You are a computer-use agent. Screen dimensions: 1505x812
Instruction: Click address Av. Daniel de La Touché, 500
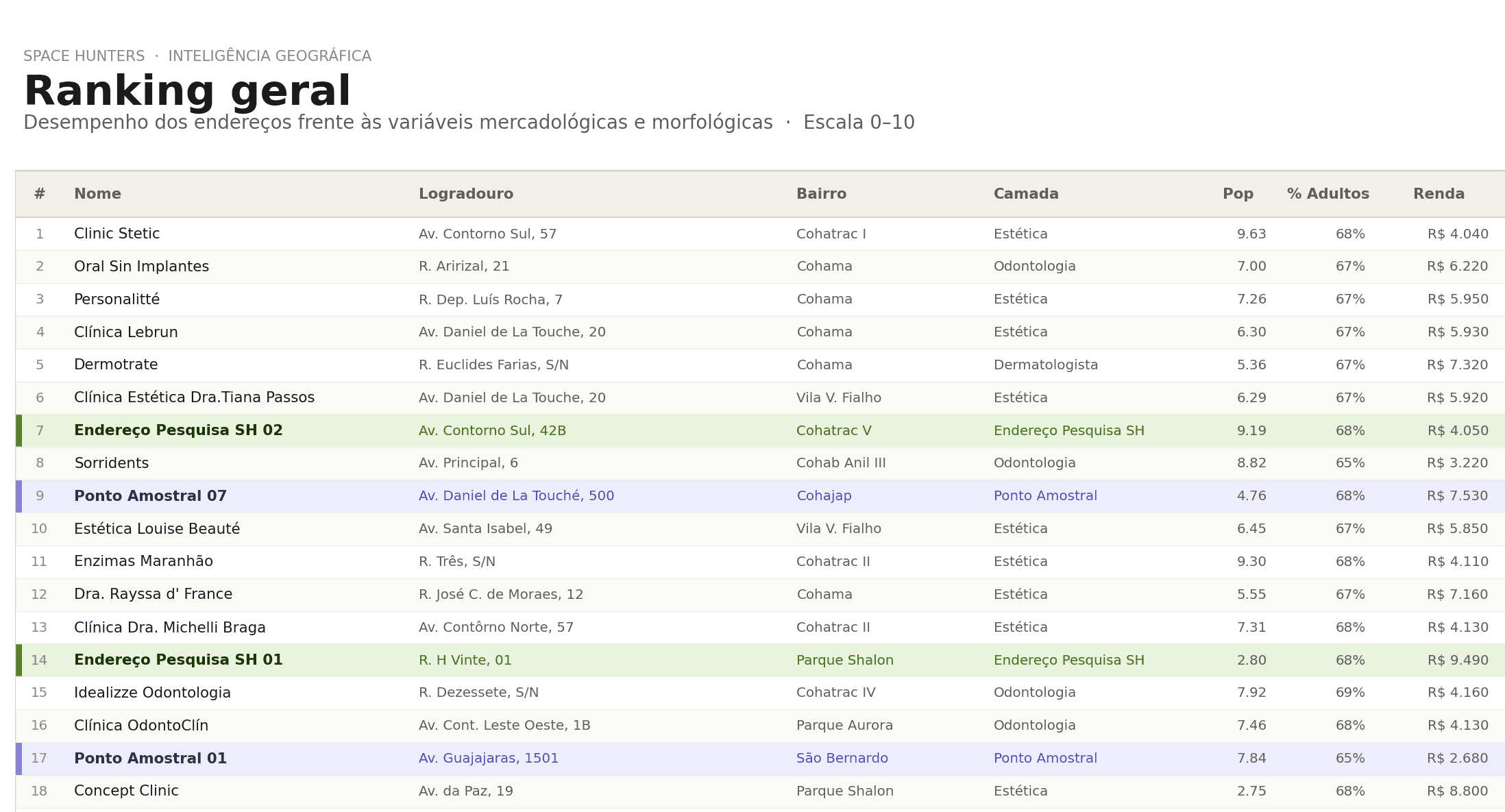click(516, 496)
